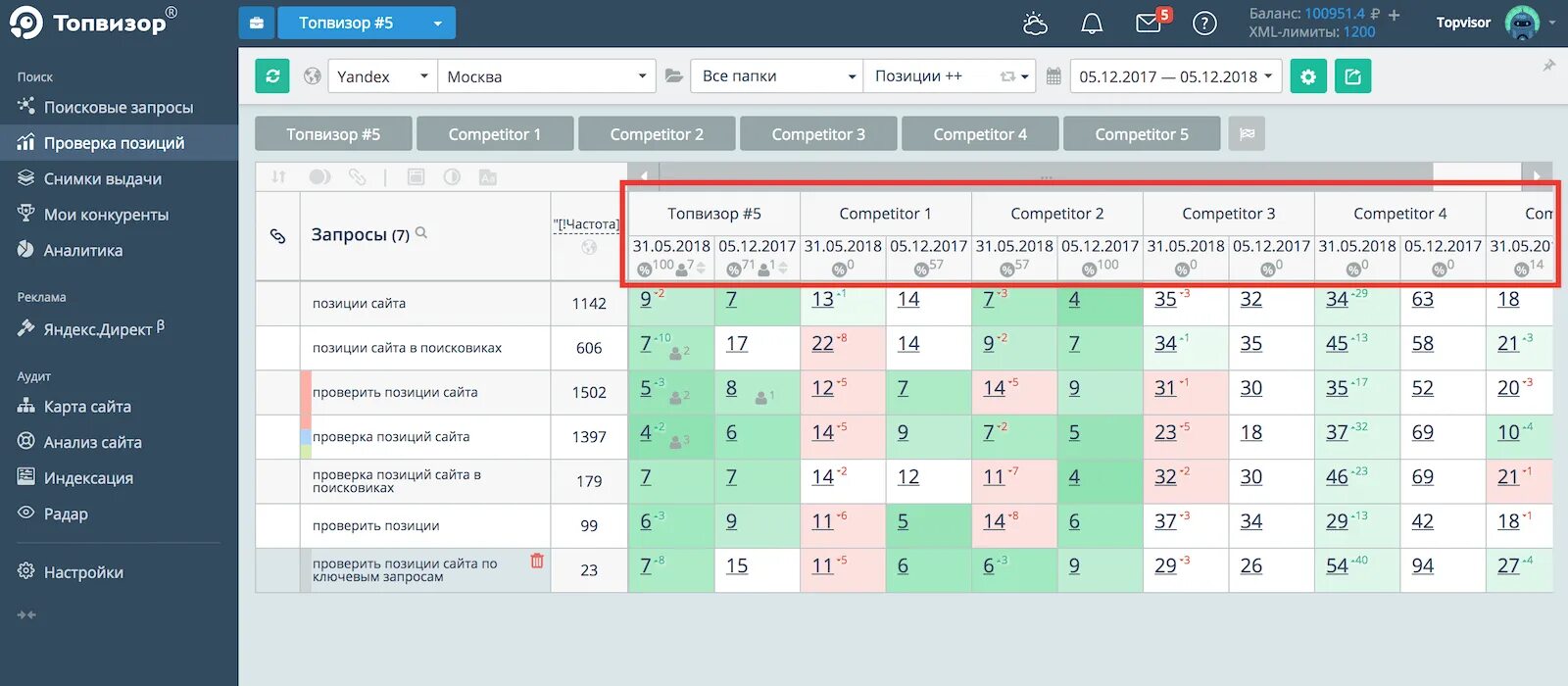Select the Competitor 1 tab button
Viewport: 1568px width, 686px height.
[x=495, y=134]
